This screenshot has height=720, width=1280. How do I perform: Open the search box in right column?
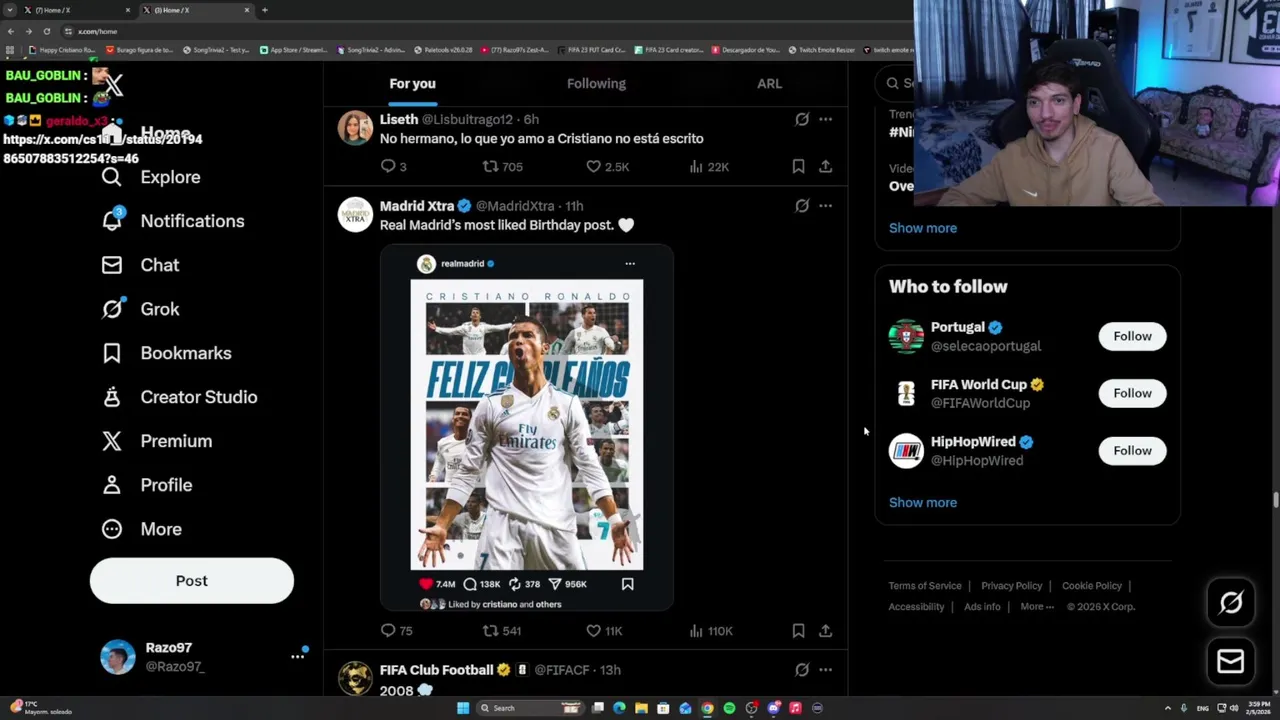(897, 83)
